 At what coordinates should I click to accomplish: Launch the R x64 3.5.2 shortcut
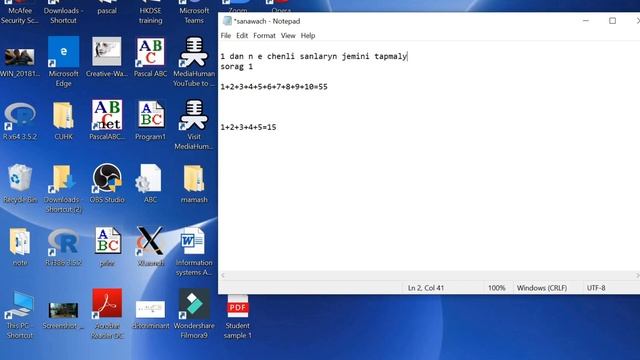[20, 116]
